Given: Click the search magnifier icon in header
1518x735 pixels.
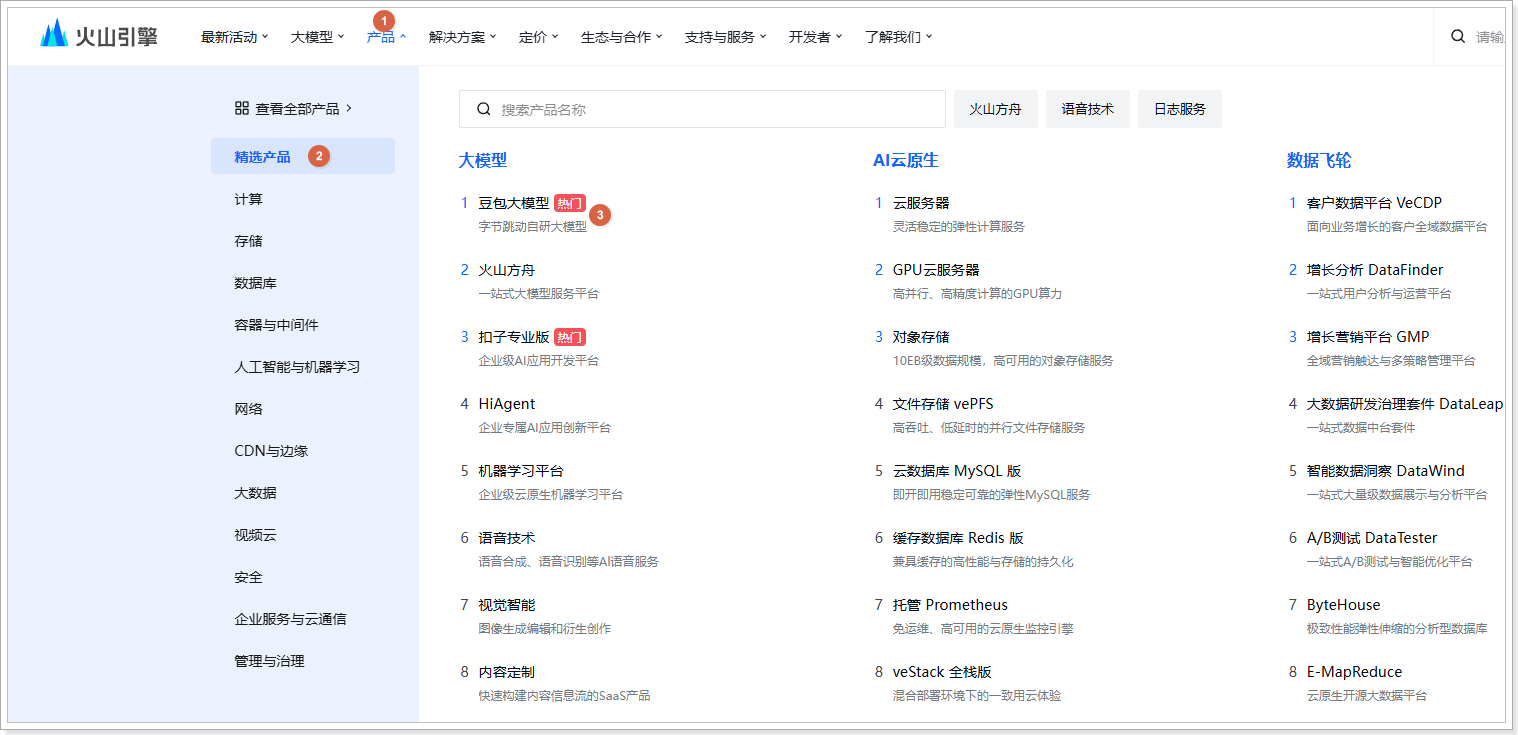Looking at the screenshot, I should point(1458,36).
